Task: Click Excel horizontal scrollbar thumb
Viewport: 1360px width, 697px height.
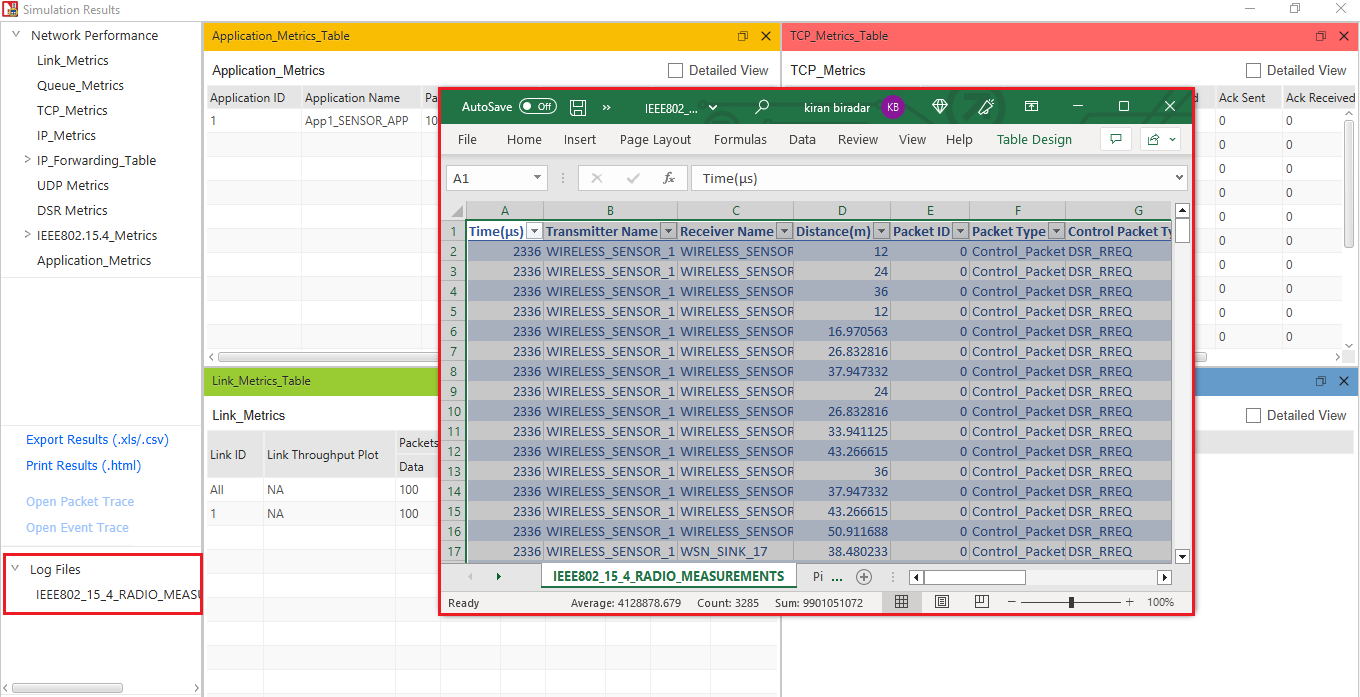Action: click(975, 577)
